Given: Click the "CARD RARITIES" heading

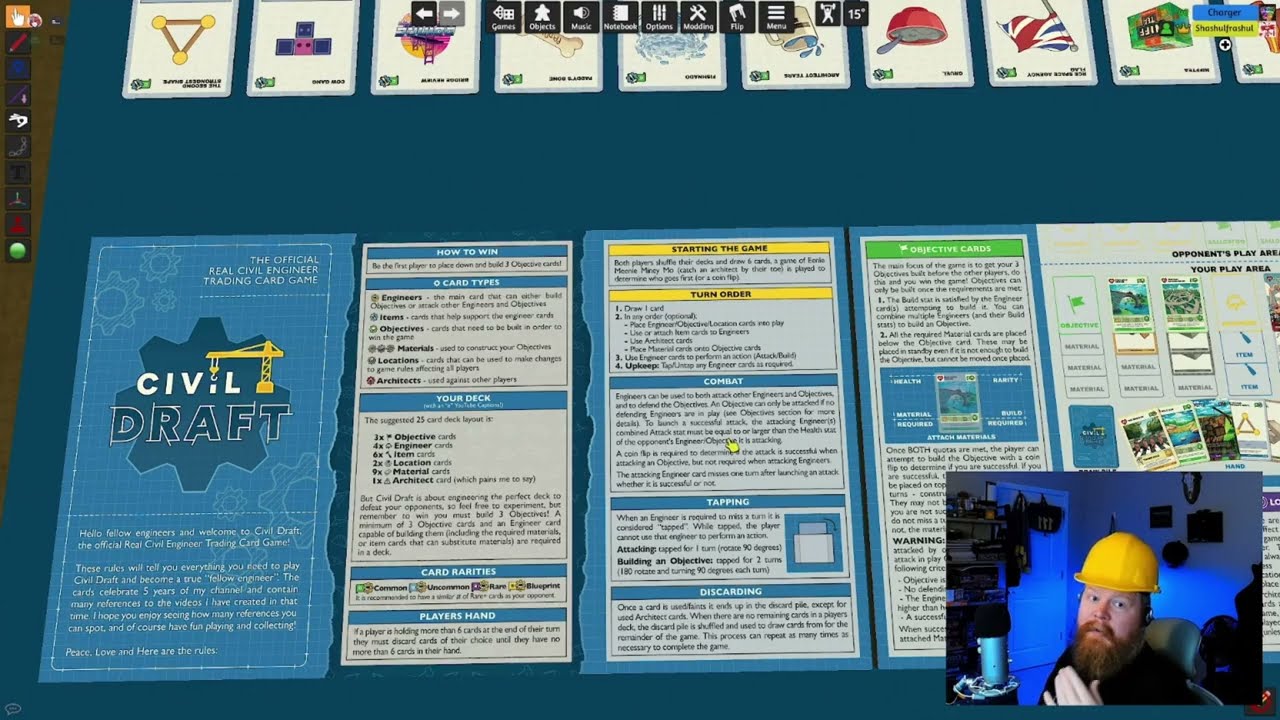Looking at the screenshot, I should (x=458, y=572).
